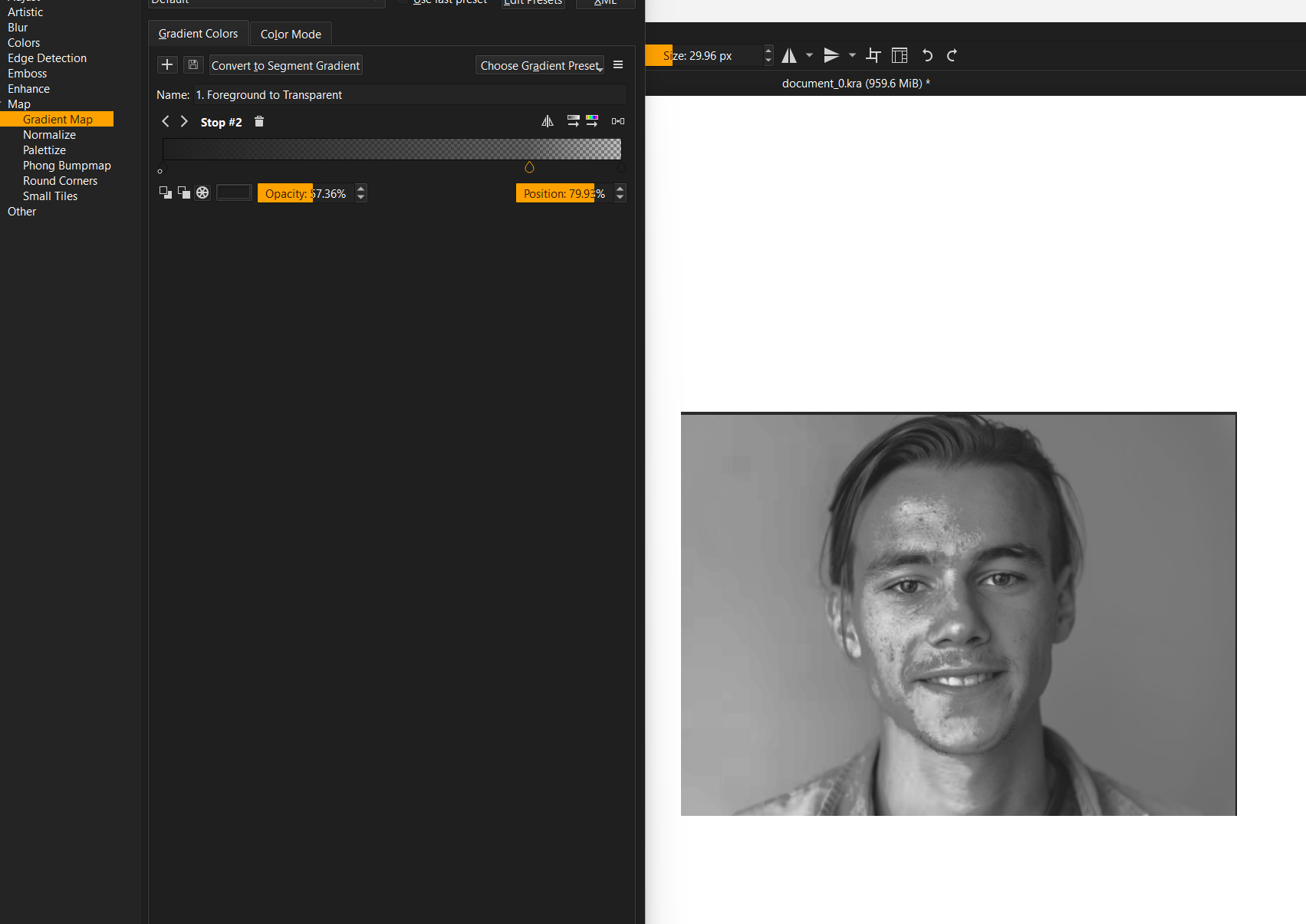This screenshot has height=924, width=1306.
Task: Go to the next gradient stop
Action: pyautogui.click(x=184, y=122)
